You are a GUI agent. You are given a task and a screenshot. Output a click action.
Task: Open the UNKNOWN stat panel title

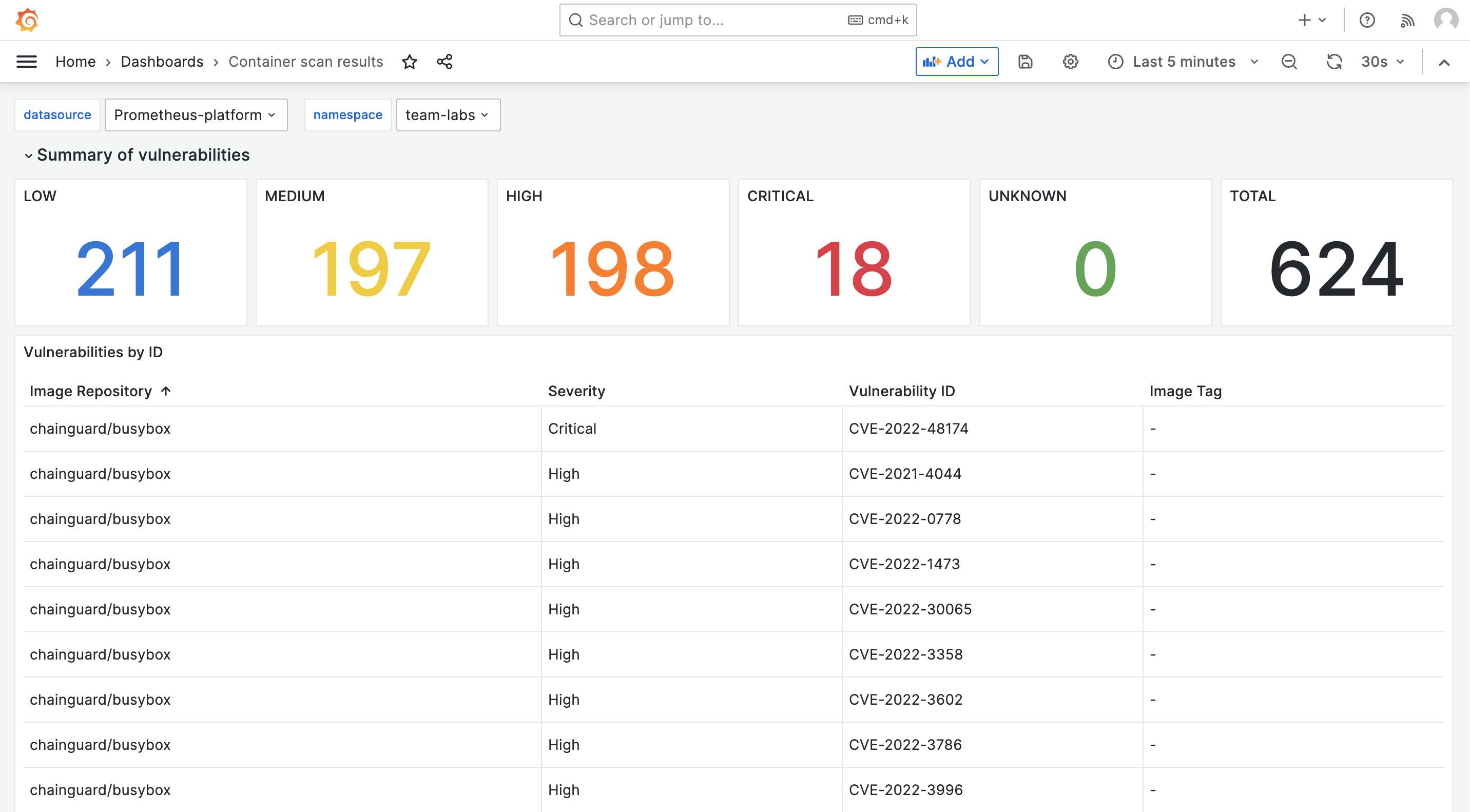coord(1027,196)
